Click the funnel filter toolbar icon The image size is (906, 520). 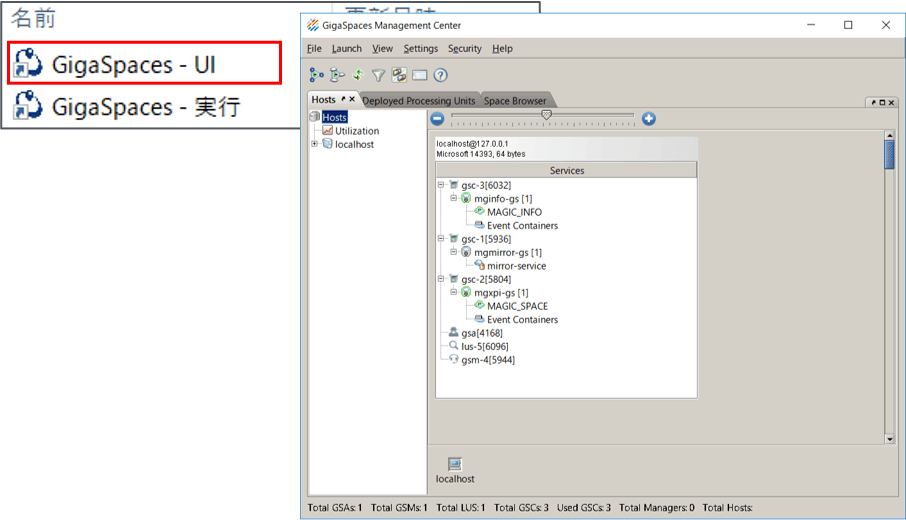click(378, 75)
